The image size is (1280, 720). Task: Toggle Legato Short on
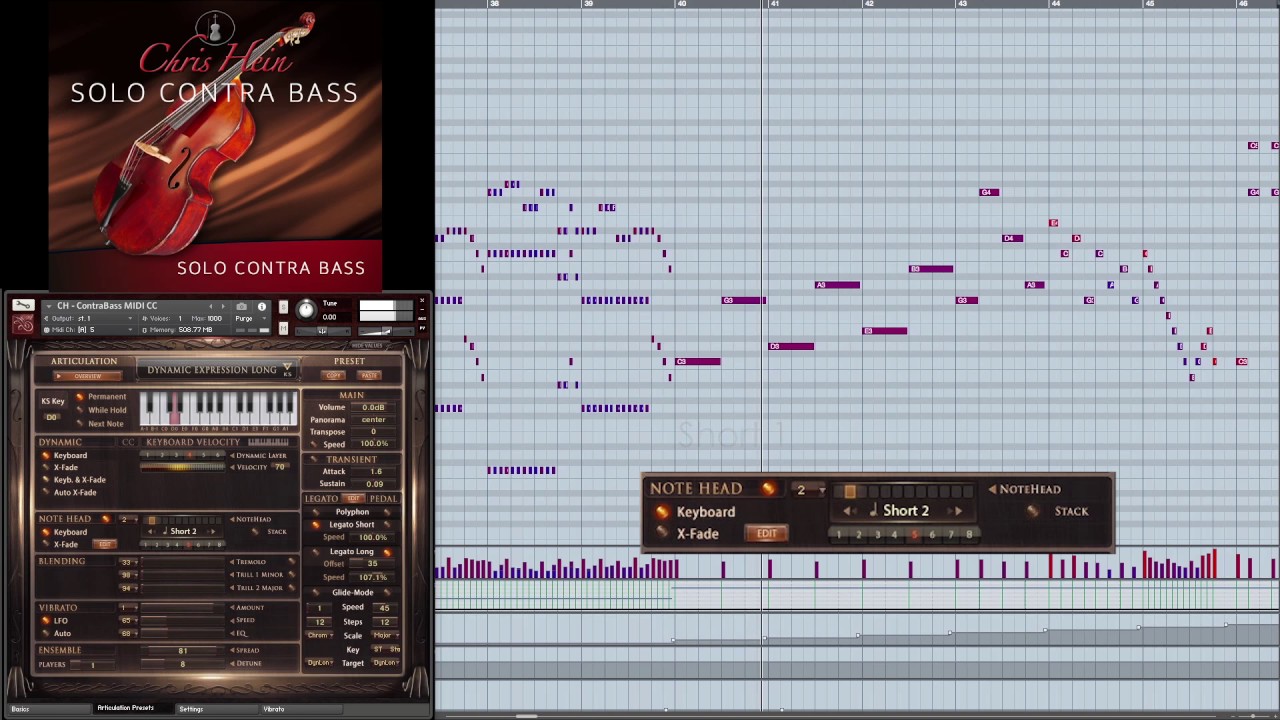(316, 525)
